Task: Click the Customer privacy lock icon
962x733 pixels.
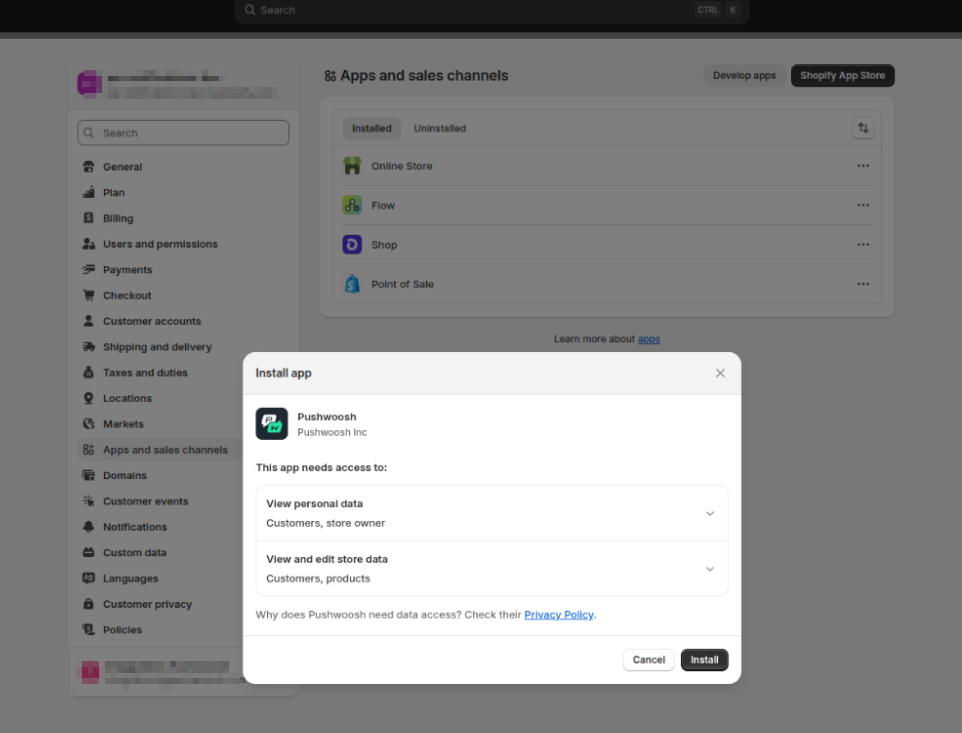Action: pos(88,604)
